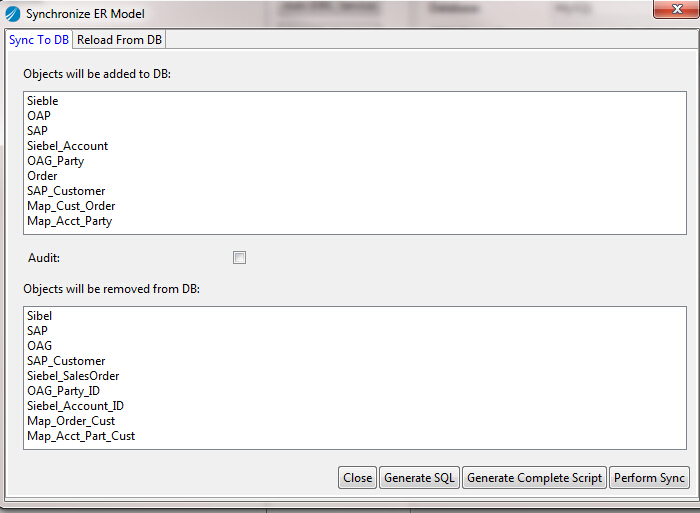700x513 pixels.
Task: Select the Sync To DB tab
Action: tap(39, 40)
